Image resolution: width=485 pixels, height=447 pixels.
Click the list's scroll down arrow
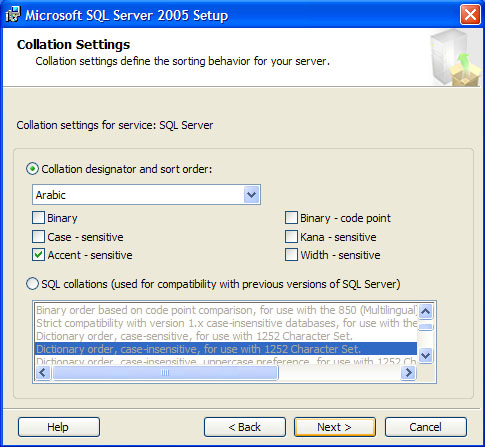point(426,355)
